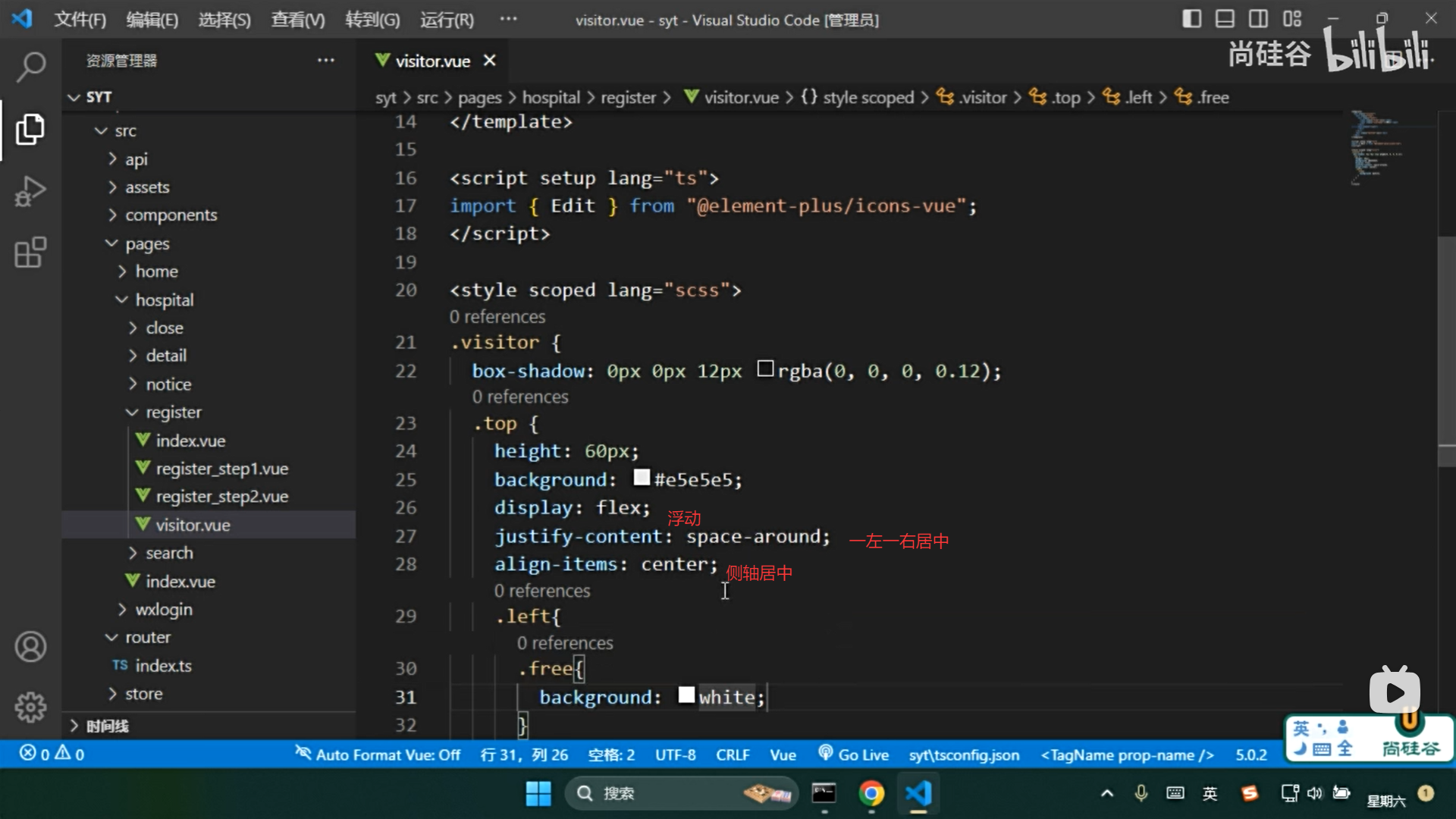Image resolution: width=1456 pixels, height=819 pixels.
Task: Open the Run and Debug view
Action: tap(30, 190)
